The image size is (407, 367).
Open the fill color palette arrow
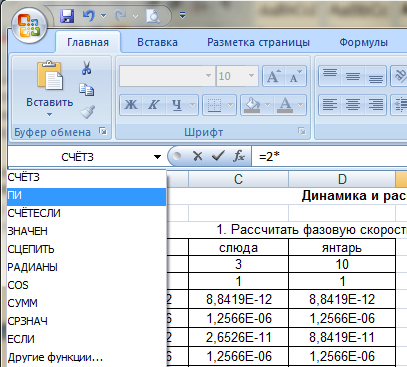click(268, 105)
